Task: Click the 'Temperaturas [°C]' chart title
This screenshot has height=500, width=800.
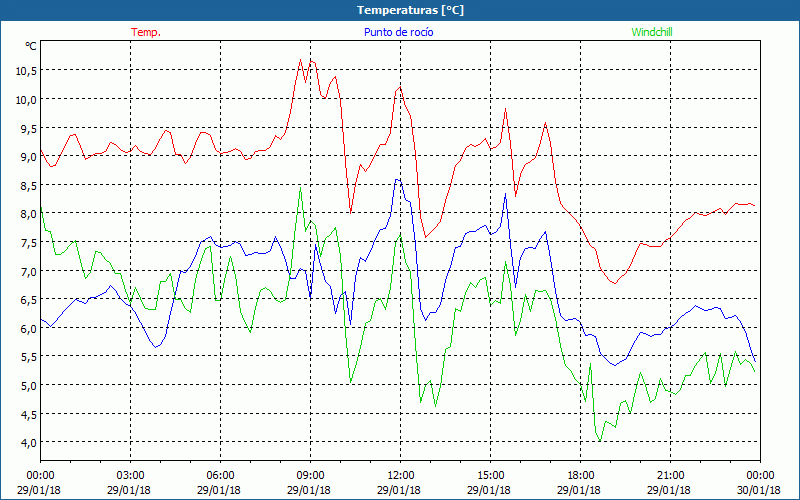Action: coord(410,10)
